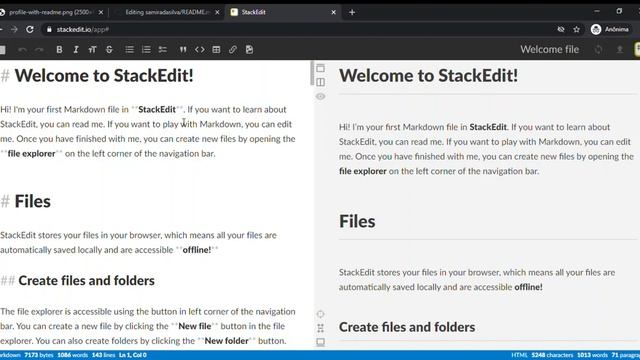
Task: Click the '1013 words' HTML status entry
Action: coord(592,355)
